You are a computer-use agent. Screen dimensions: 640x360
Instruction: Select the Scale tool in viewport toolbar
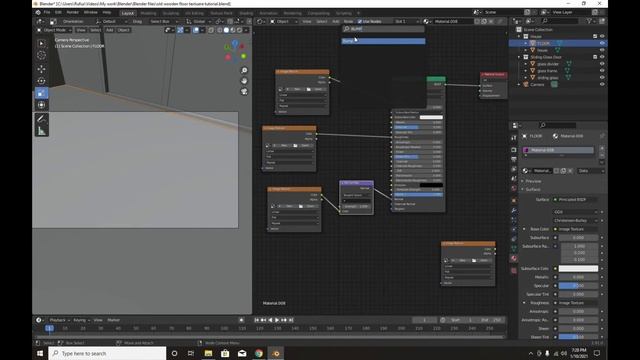41,93
